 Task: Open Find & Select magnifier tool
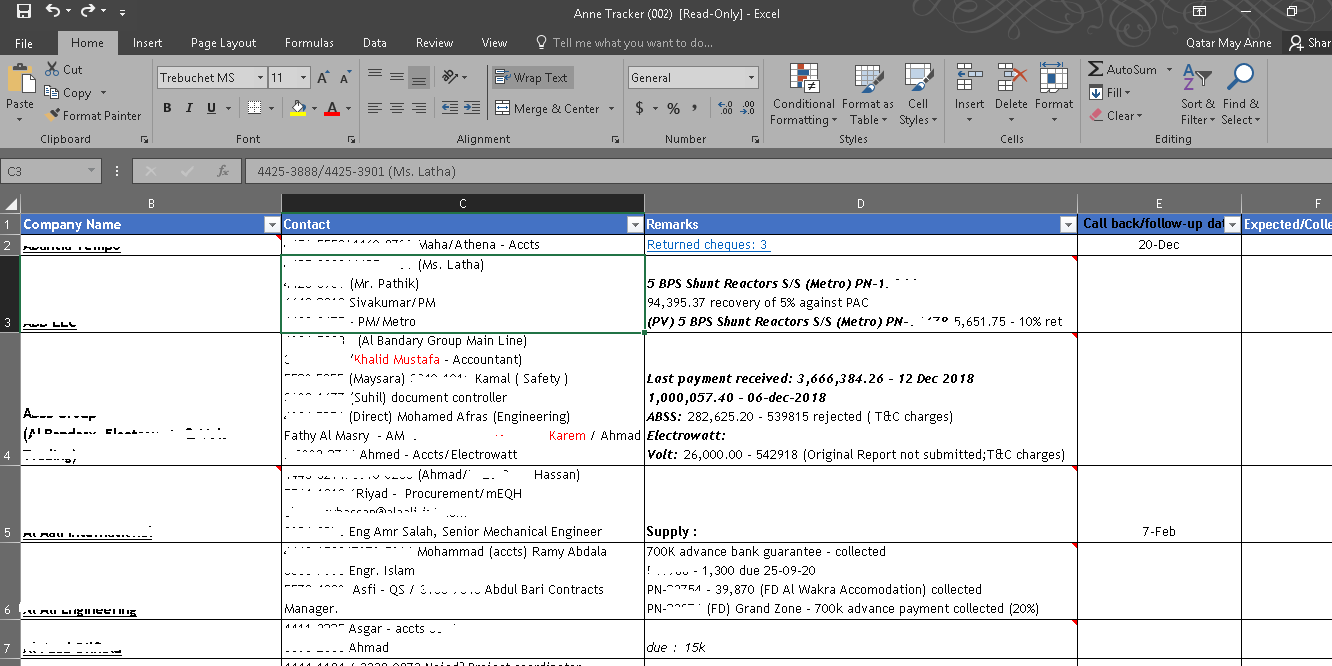tap(1241, 78)
